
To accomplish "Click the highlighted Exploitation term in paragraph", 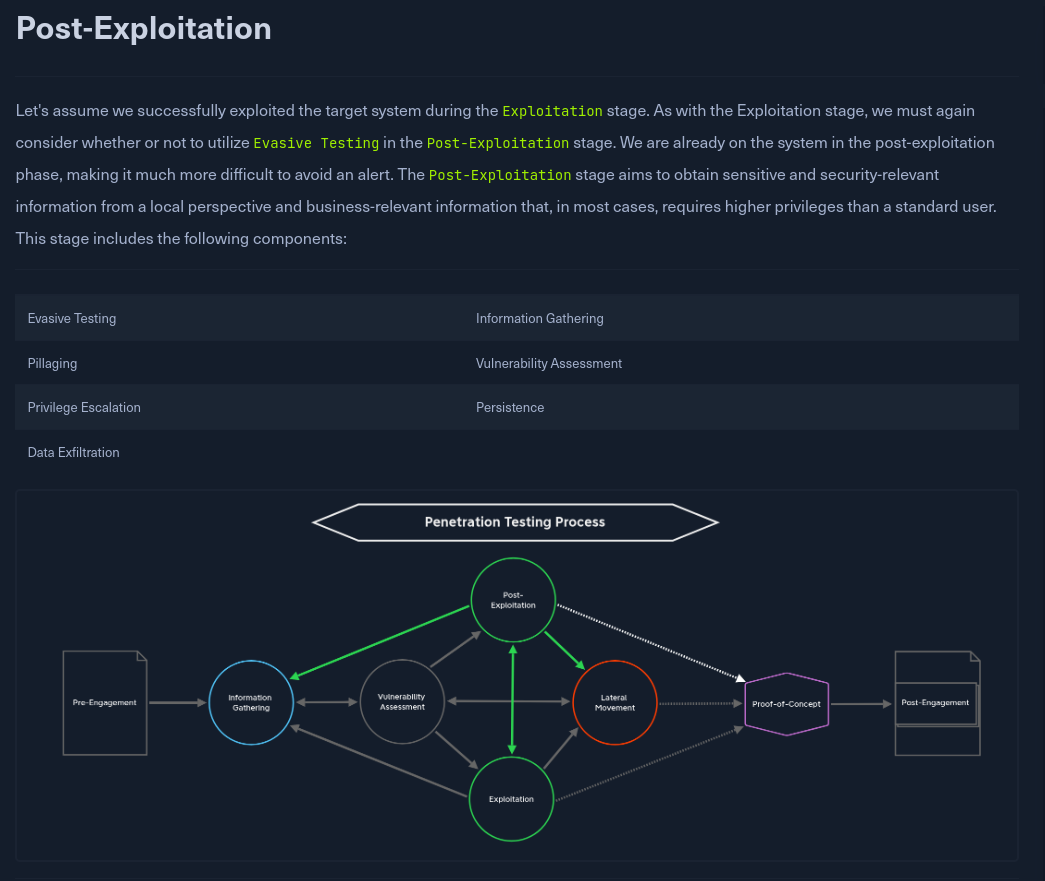I will click(552, 111).
